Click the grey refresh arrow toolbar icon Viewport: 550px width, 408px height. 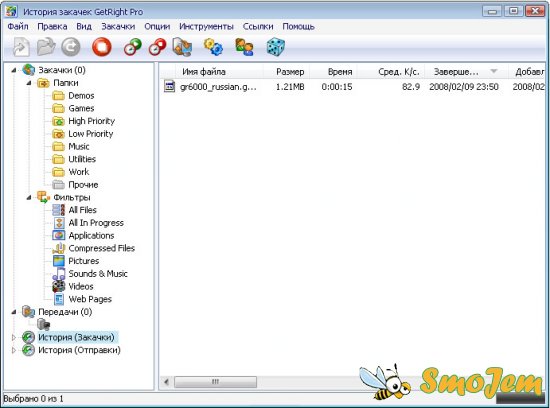(x=71, y=47)
